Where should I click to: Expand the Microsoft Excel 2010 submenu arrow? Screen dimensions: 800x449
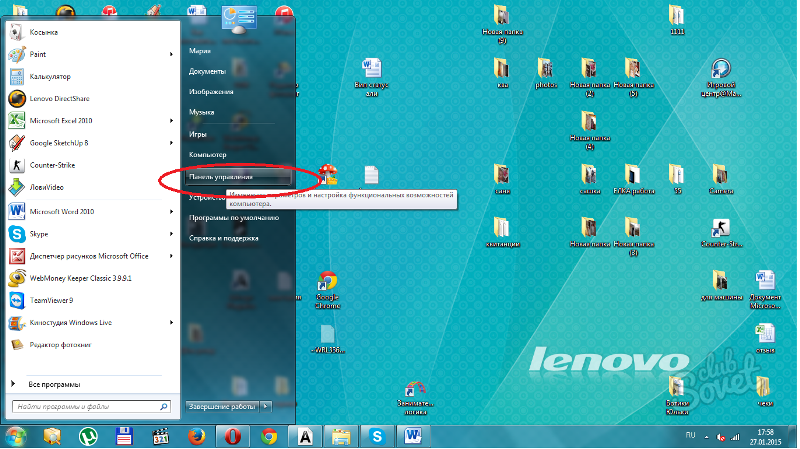point(173,121)
